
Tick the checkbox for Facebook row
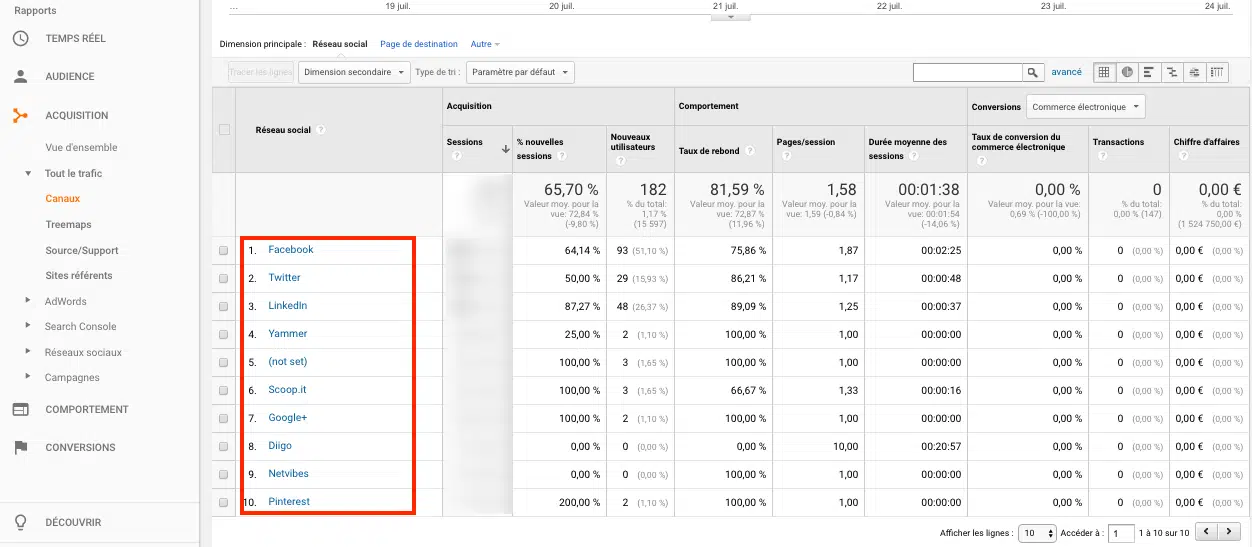[x=224, y=251]
